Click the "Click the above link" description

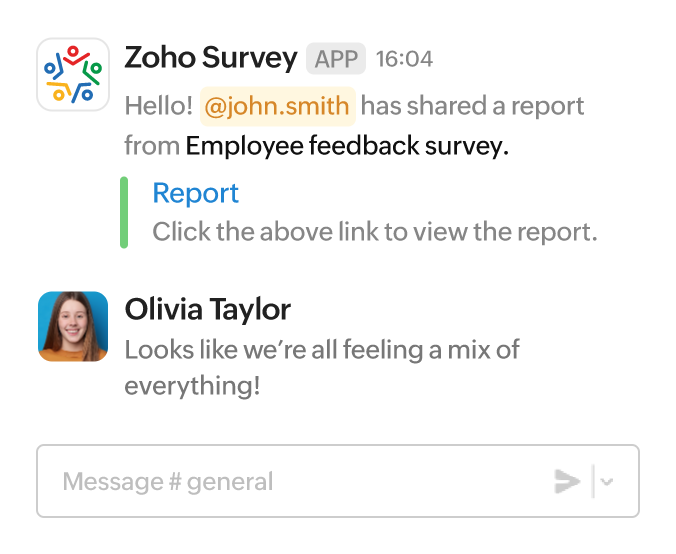pos(374,232)
